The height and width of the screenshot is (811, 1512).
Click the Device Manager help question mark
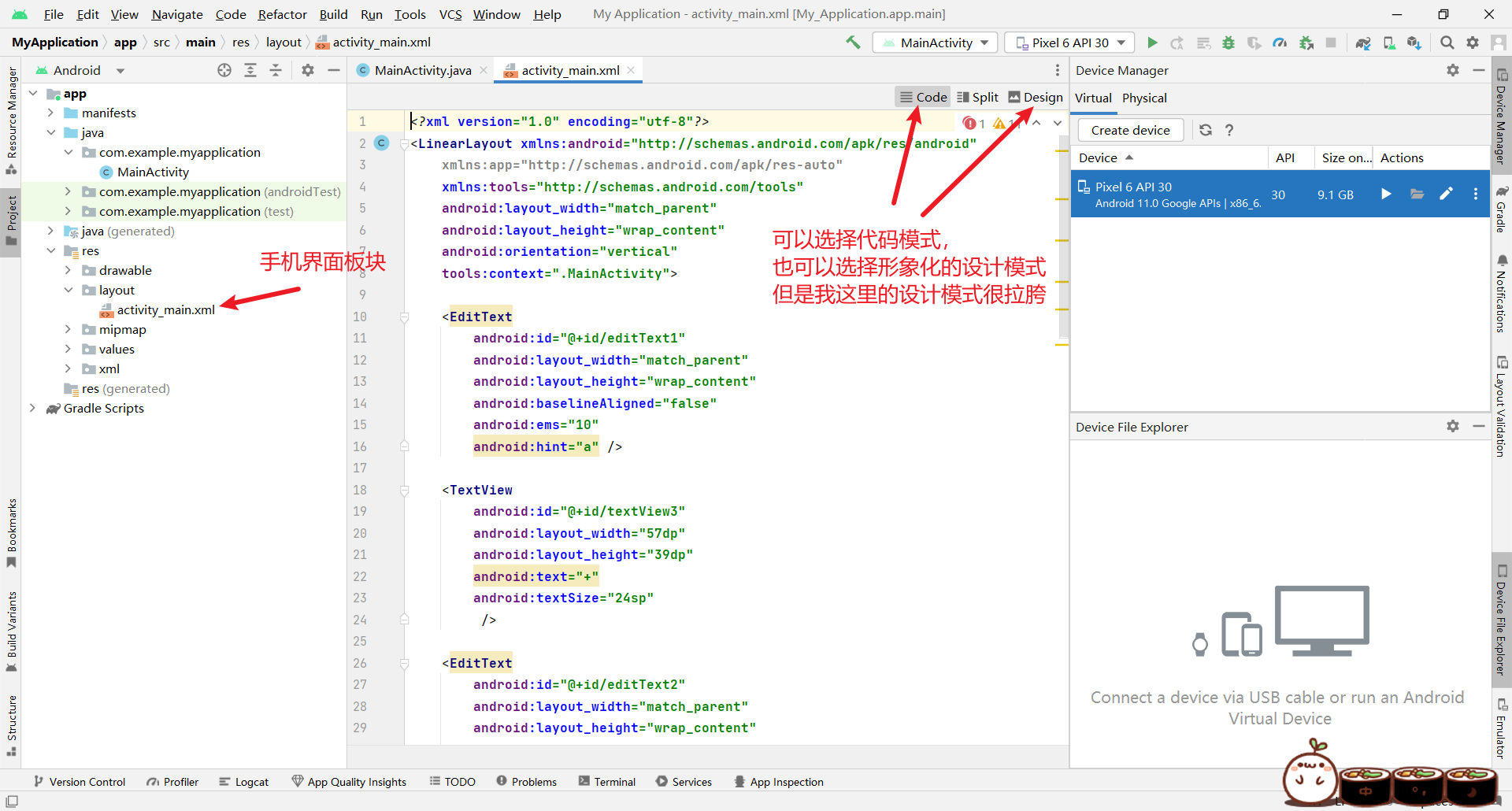pyautogui.click(x=1229, y=130)
